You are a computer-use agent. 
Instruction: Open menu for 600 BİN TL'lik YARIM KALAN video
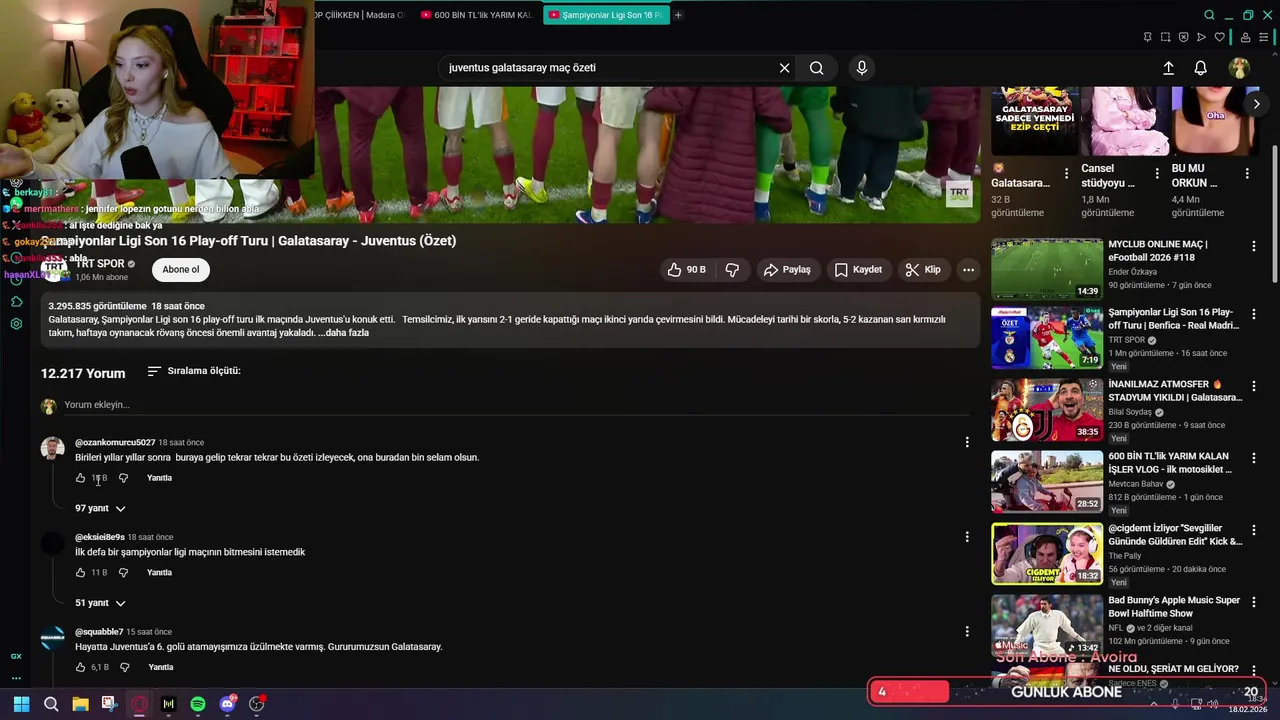click(1254, 458)
